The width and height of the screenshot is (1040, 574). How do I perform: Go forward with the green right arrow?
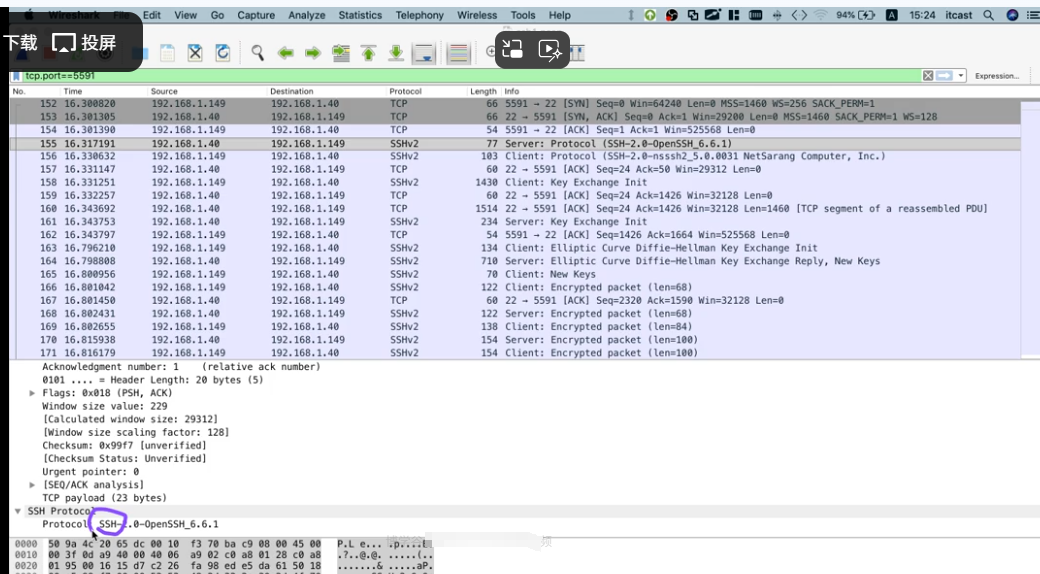312,52
